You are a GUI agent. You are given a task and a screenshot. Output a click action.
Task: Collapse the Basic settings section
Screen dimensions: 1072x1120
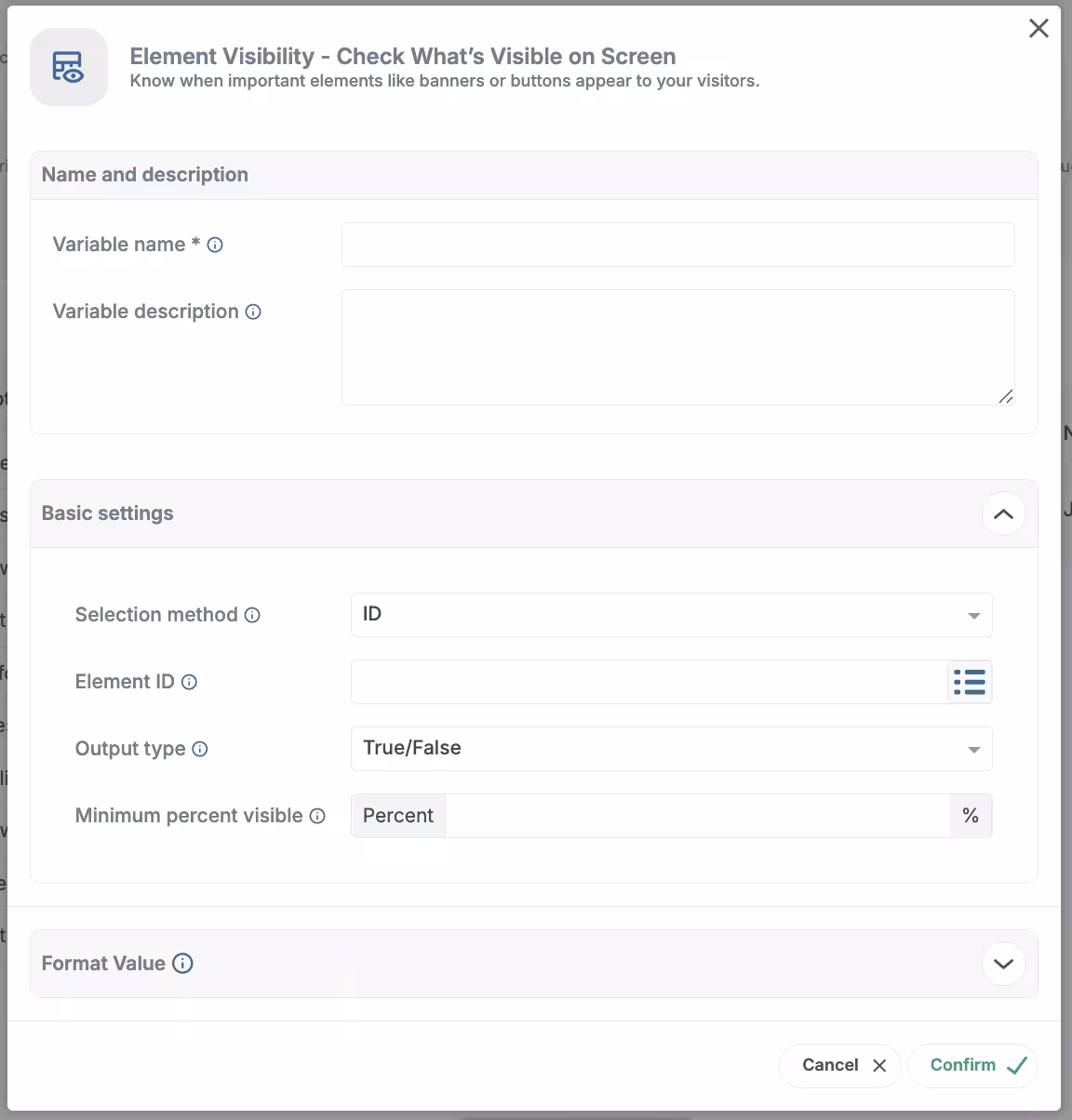pyautogui.click(x=1003, y=514)
